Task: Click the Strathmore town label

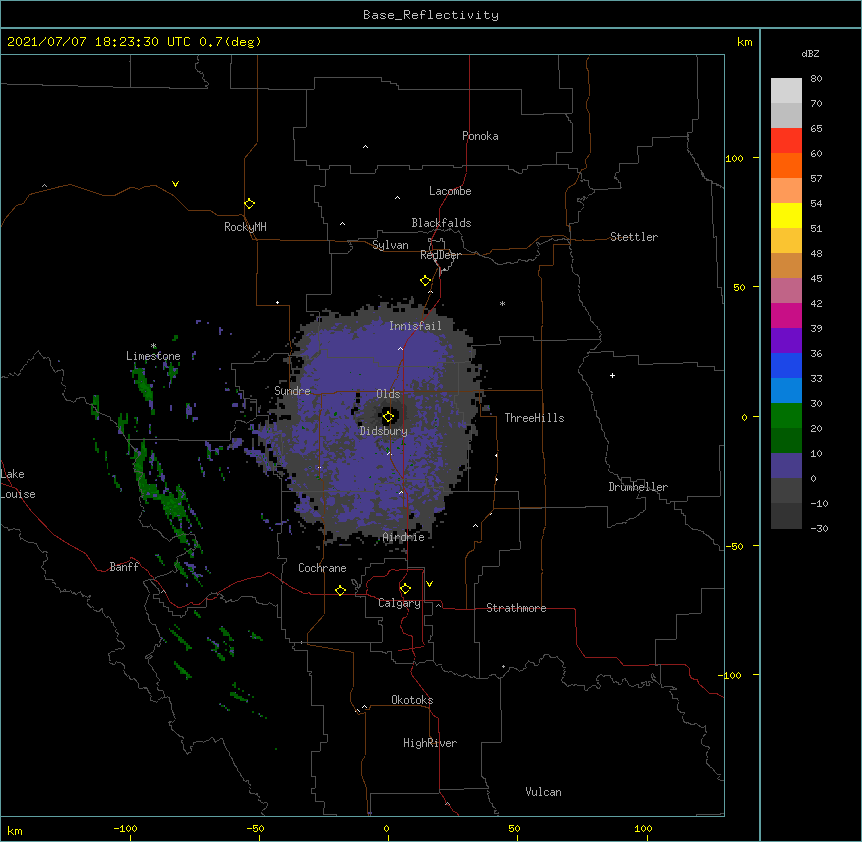Action: [x=516, y=608]
